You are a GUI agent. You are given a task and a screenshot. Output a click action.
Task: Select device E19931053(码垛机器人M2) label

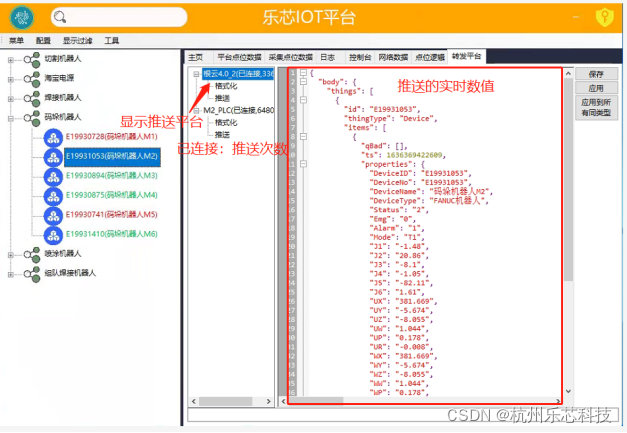tap(112, 157)
